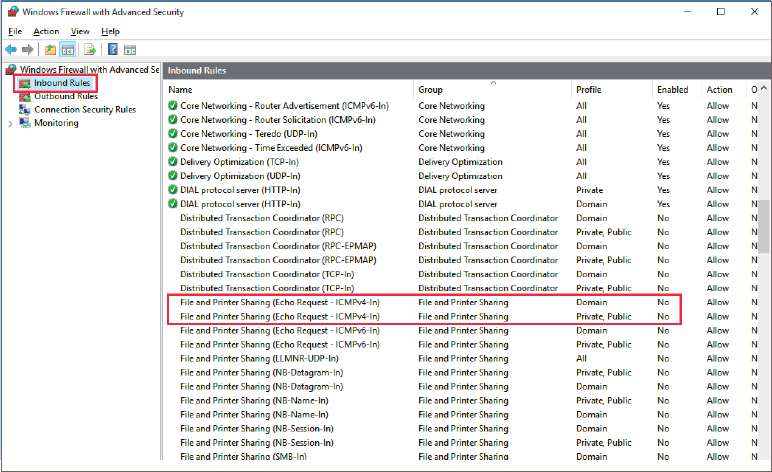The width and height of the screenshot is (772, 472).
Task: Click green check beside Delivery Optimization (TCP-In)
Action: [172, 161]
